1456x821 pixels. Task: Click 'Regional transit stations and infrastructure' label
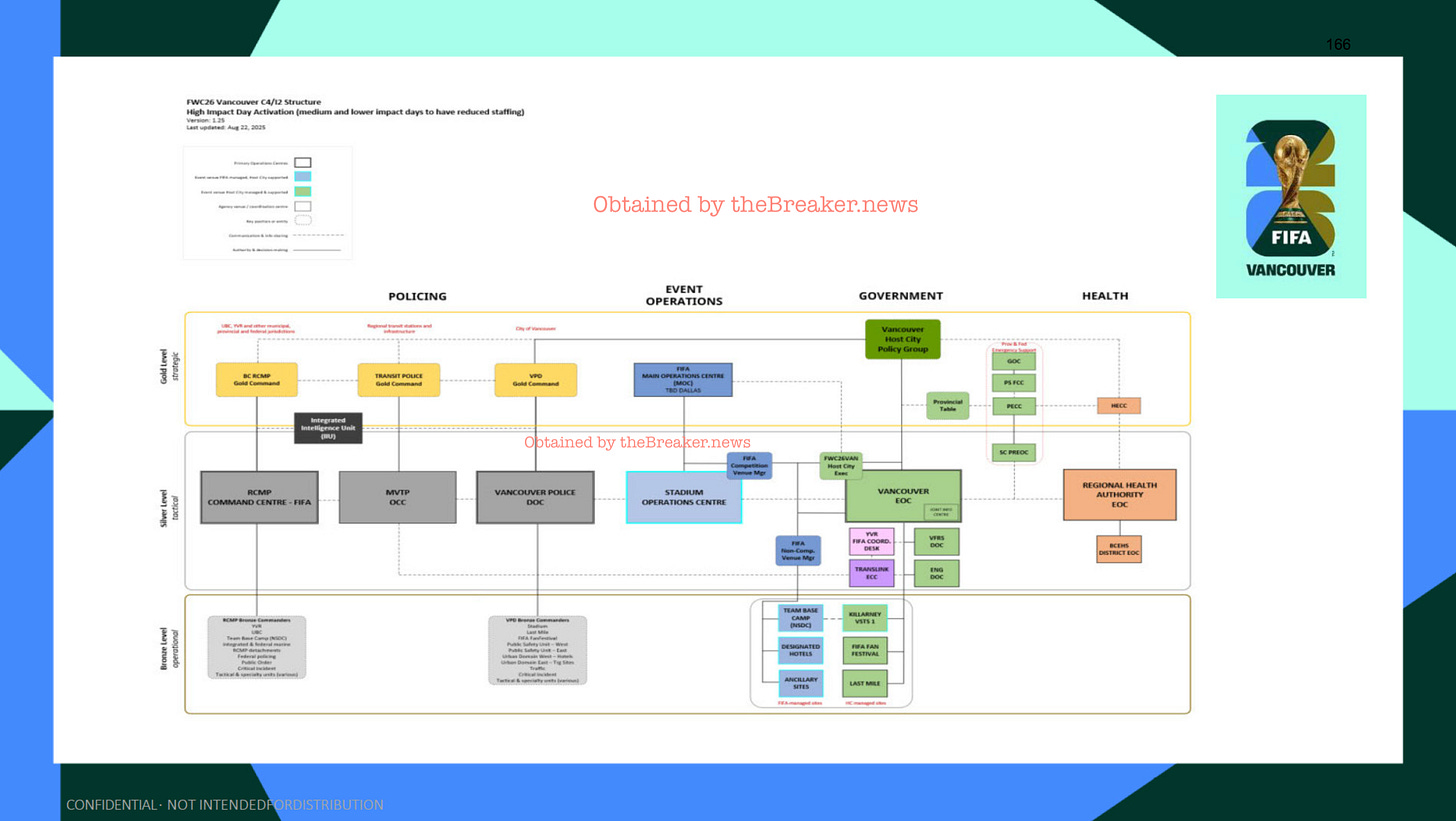coord(399,328)
